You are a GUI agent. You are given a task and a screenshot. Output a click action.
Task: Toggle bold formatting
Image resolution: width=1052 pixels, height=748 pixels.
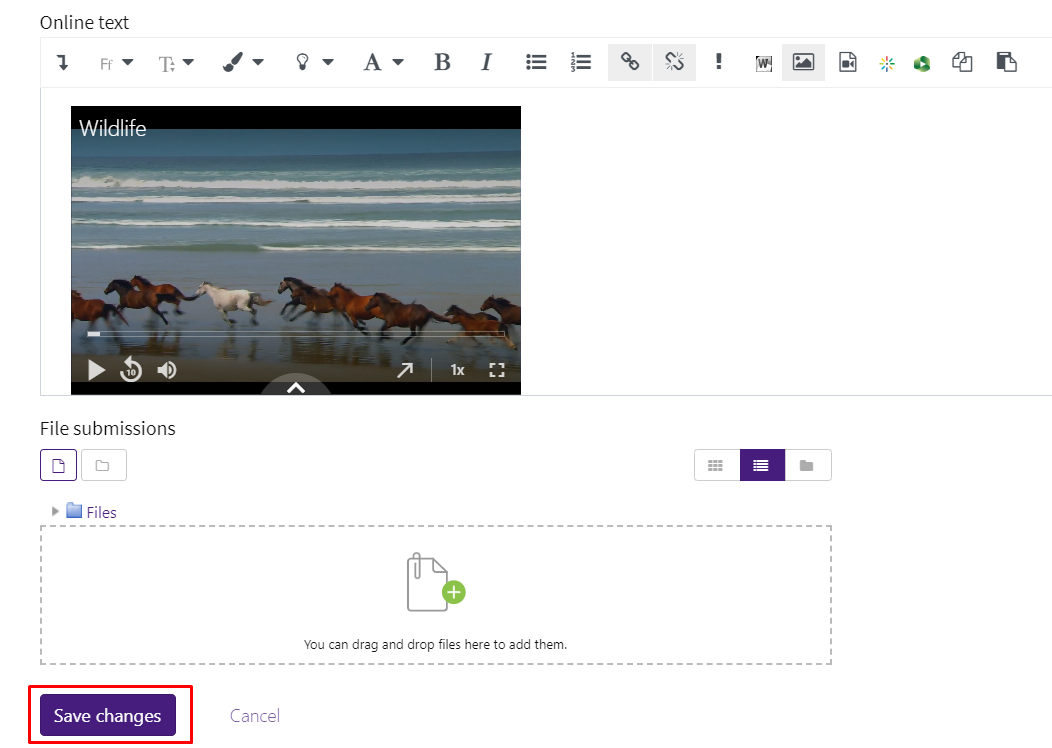click(x=442, y=62)
